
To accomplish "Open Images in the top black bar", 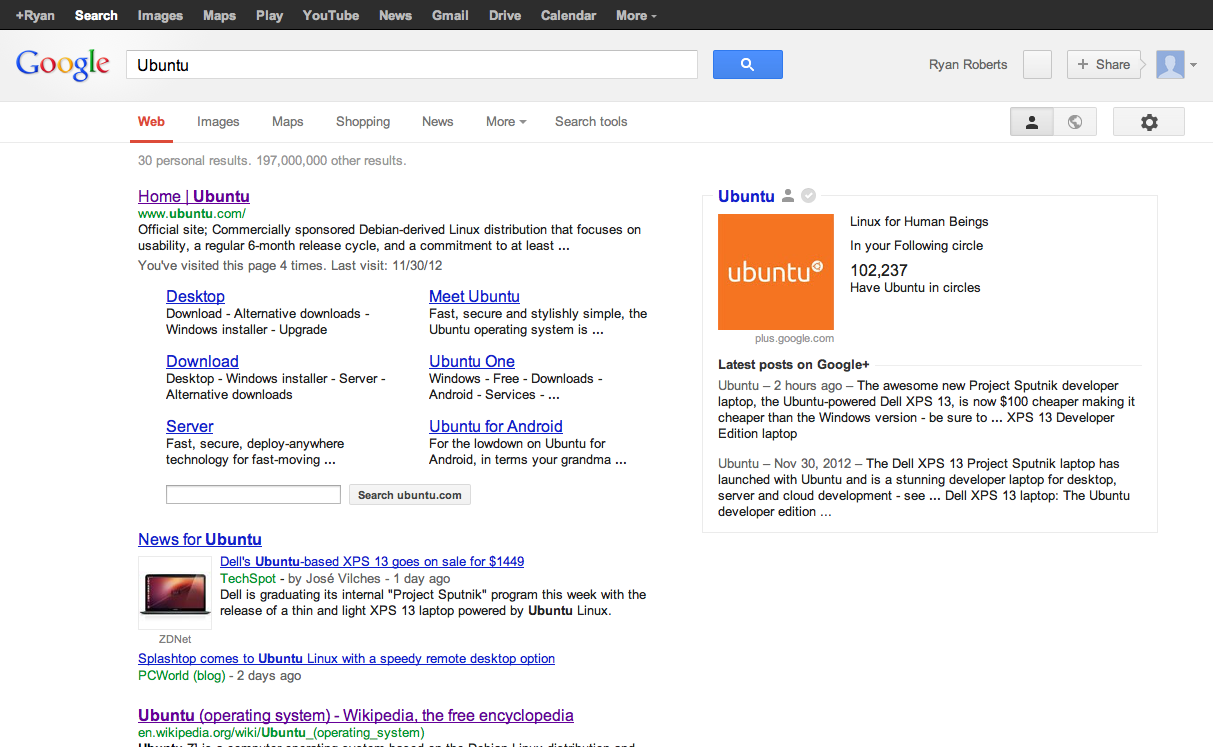I will (160, 15).
